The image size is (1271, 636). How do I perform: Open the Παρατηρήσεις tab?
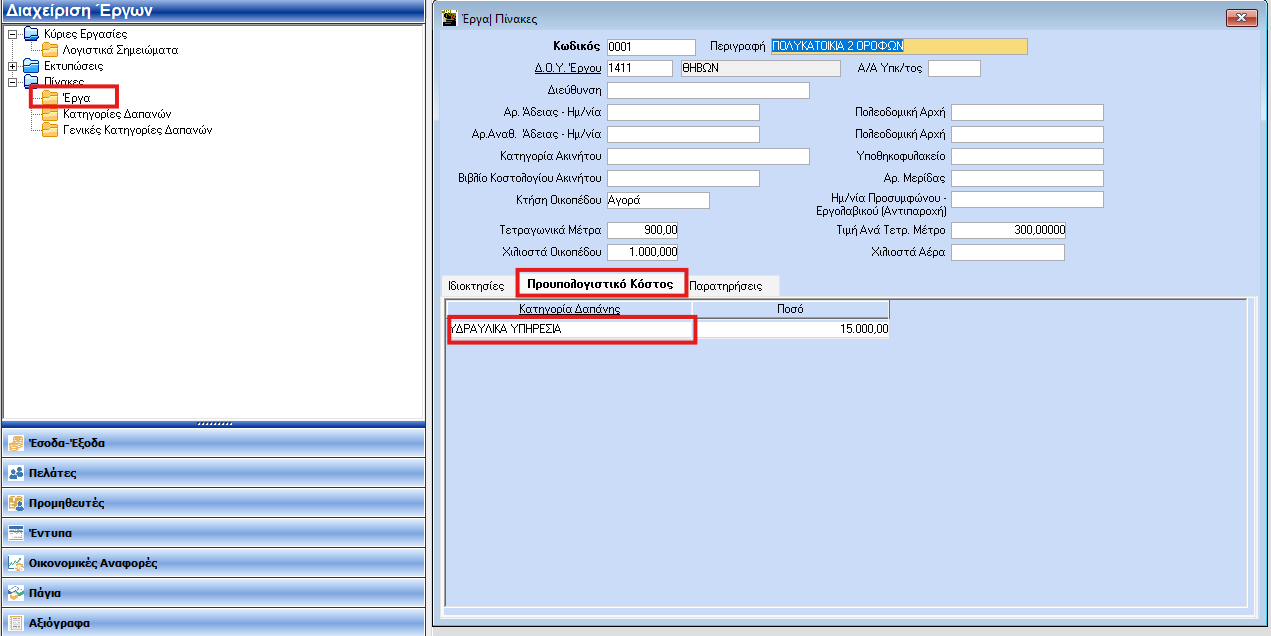pyautogui.click(x=726, y=285)
